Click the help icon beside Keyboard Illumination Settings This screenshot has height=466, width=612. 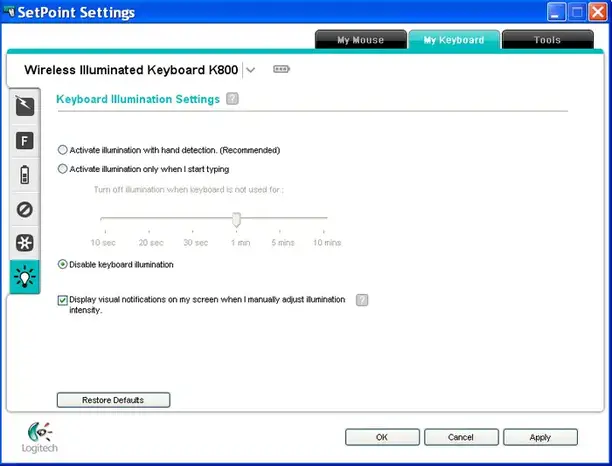coord(232,99)
